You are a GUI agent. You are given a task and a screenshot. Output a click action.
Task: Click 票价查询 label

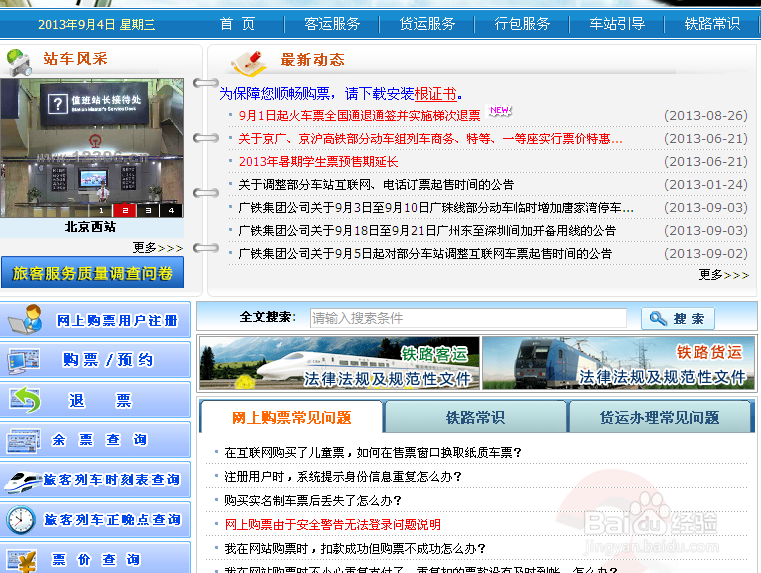click(x=96, y=559)
